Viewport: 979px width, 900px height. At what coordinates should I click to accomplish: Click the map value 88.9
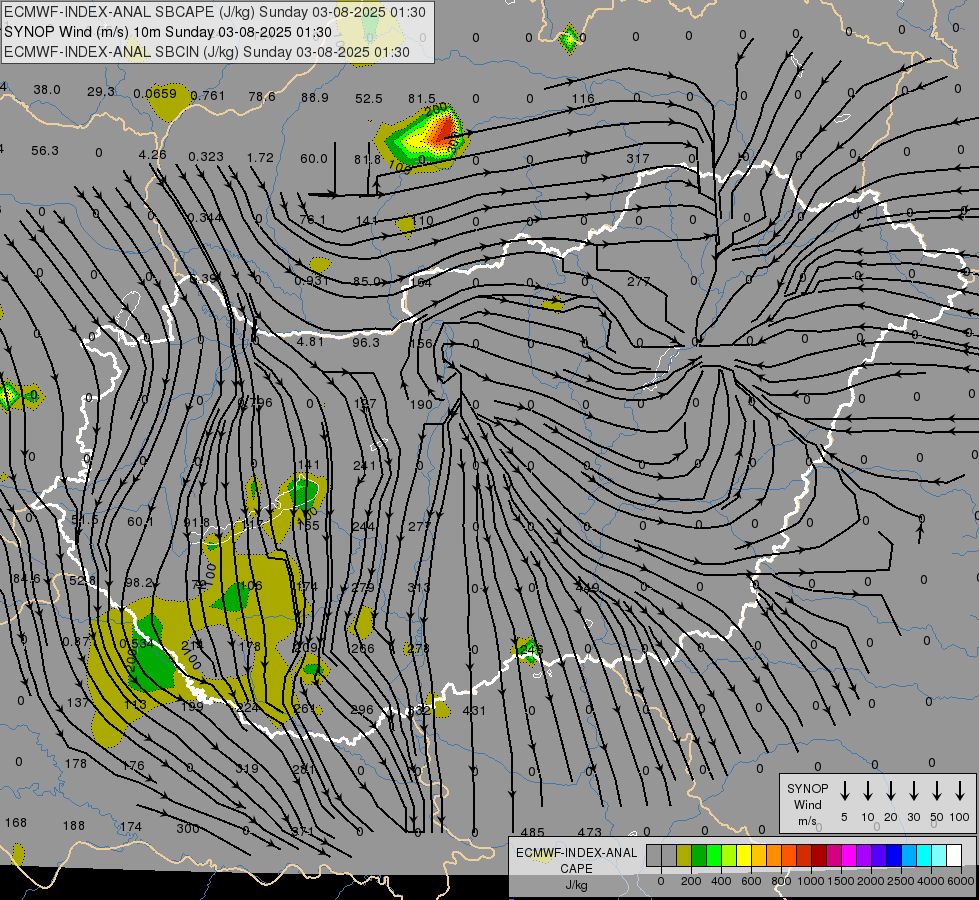[x=315, y=97]
